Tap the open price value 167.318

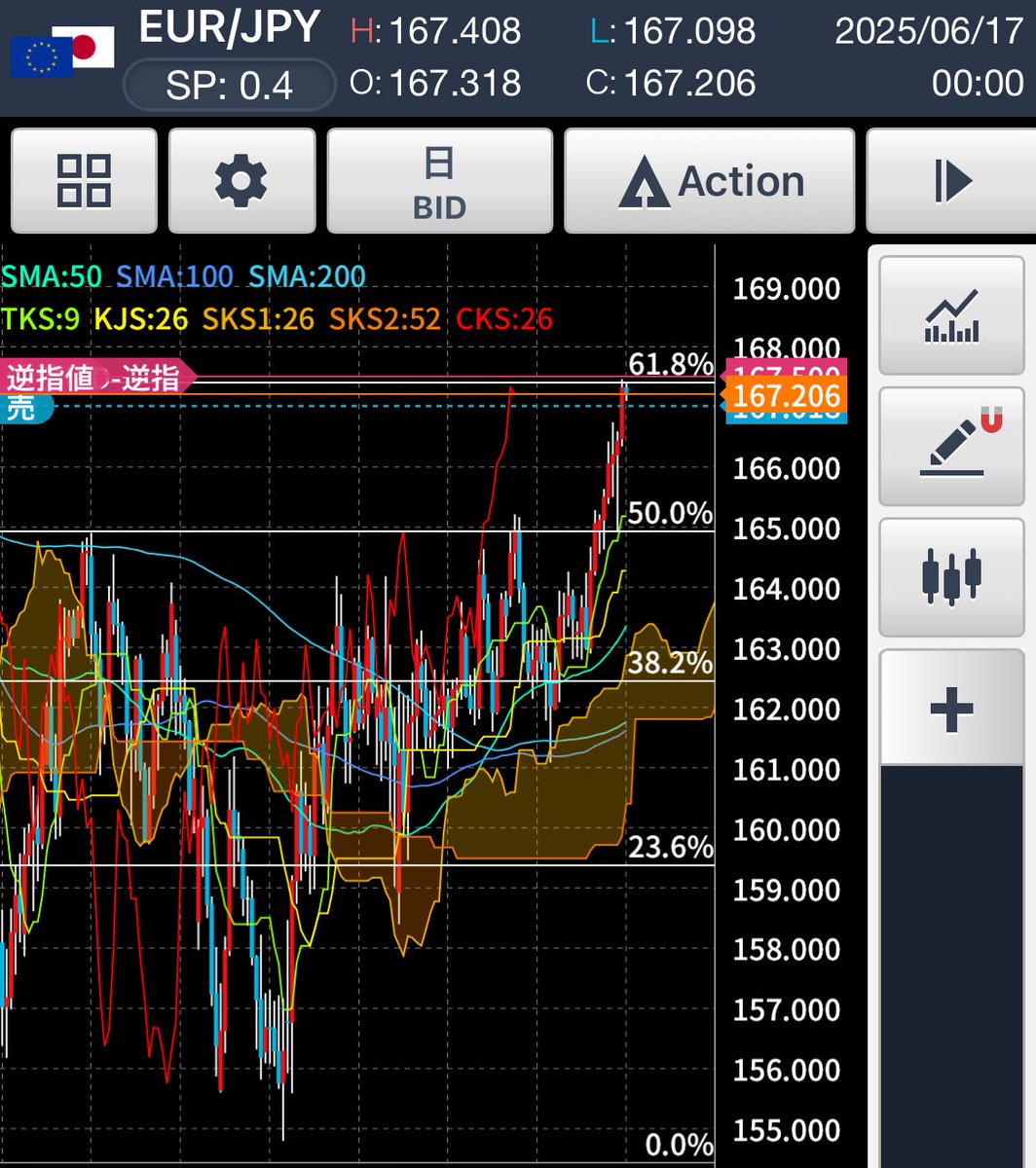click(456, 83)
